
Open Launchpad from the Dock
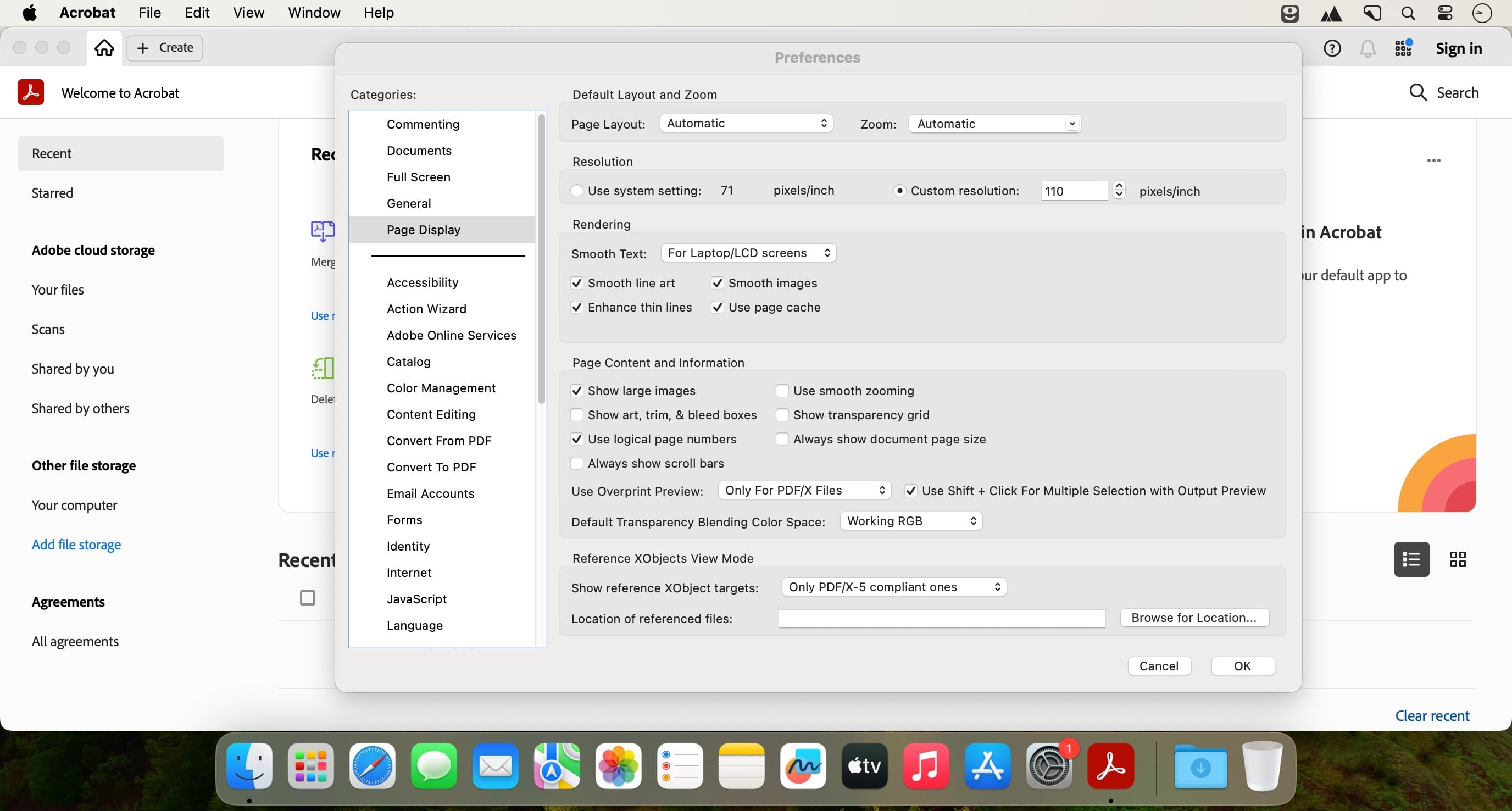pyautogui.click(x=310, y=766)
